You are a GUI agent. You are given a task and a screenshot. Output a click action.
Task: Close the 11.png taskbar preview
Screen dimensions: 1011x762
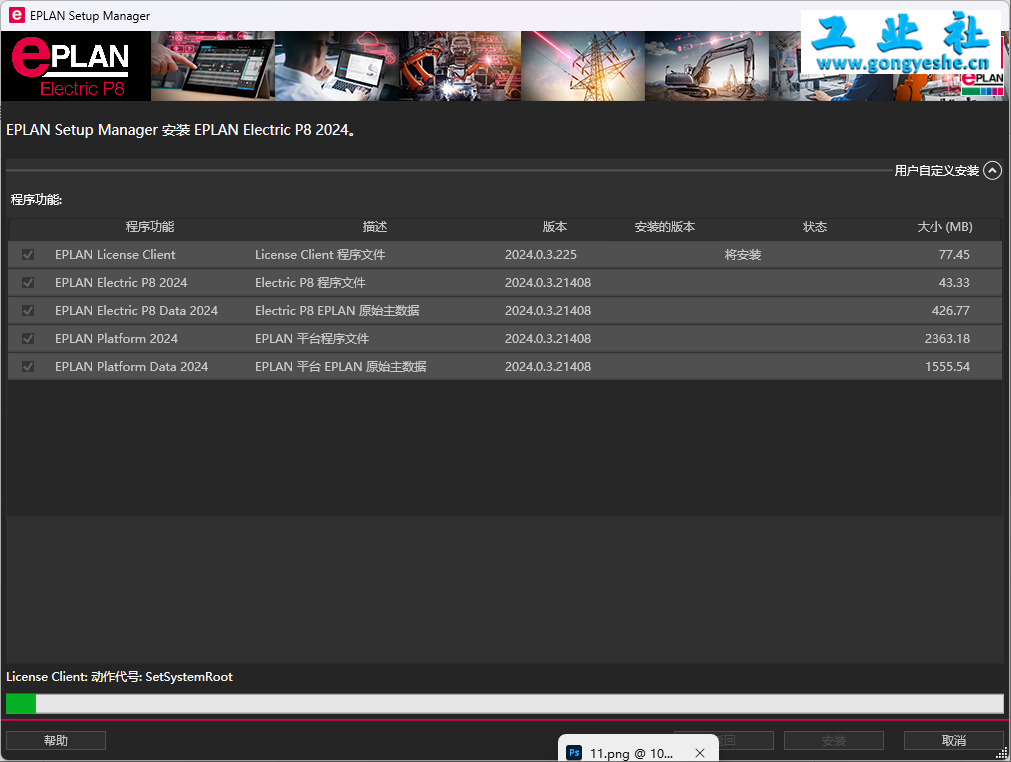[x=700, y=752]
